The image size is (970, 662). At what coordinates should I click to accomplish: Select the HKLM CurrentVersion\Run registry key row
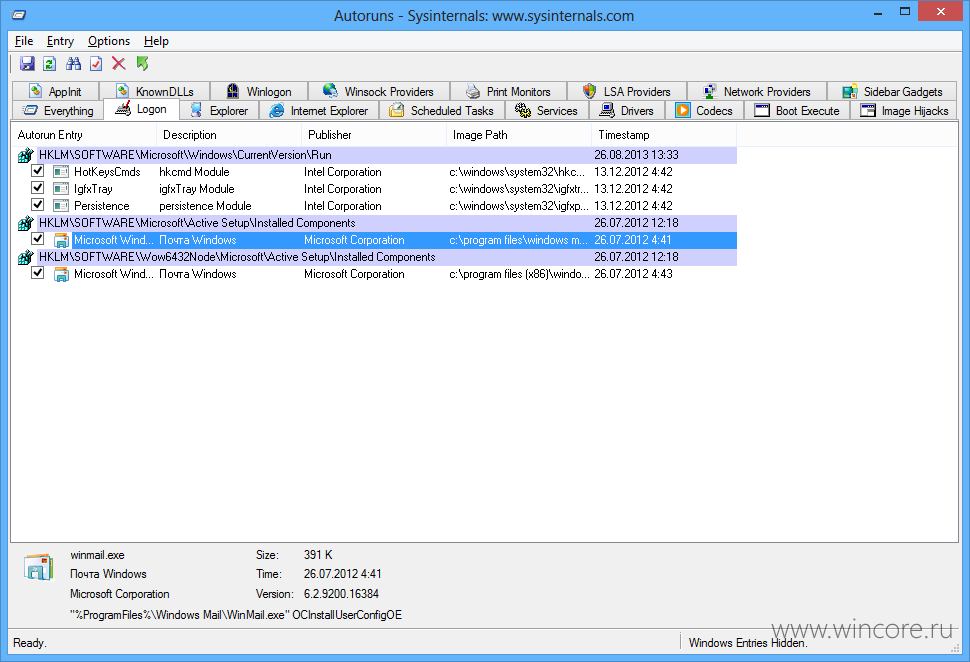click(387, 155)
